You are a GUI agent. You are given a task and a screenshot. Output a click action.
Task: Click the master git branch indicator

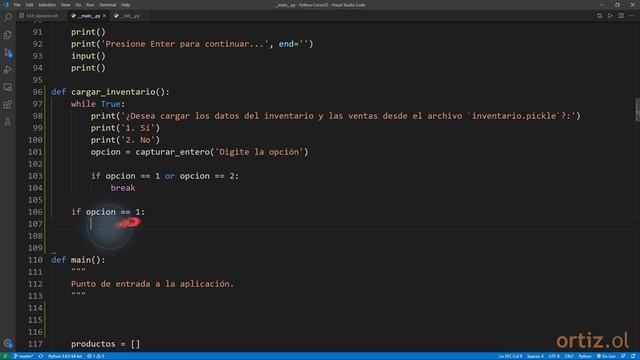tap(23, 356)
